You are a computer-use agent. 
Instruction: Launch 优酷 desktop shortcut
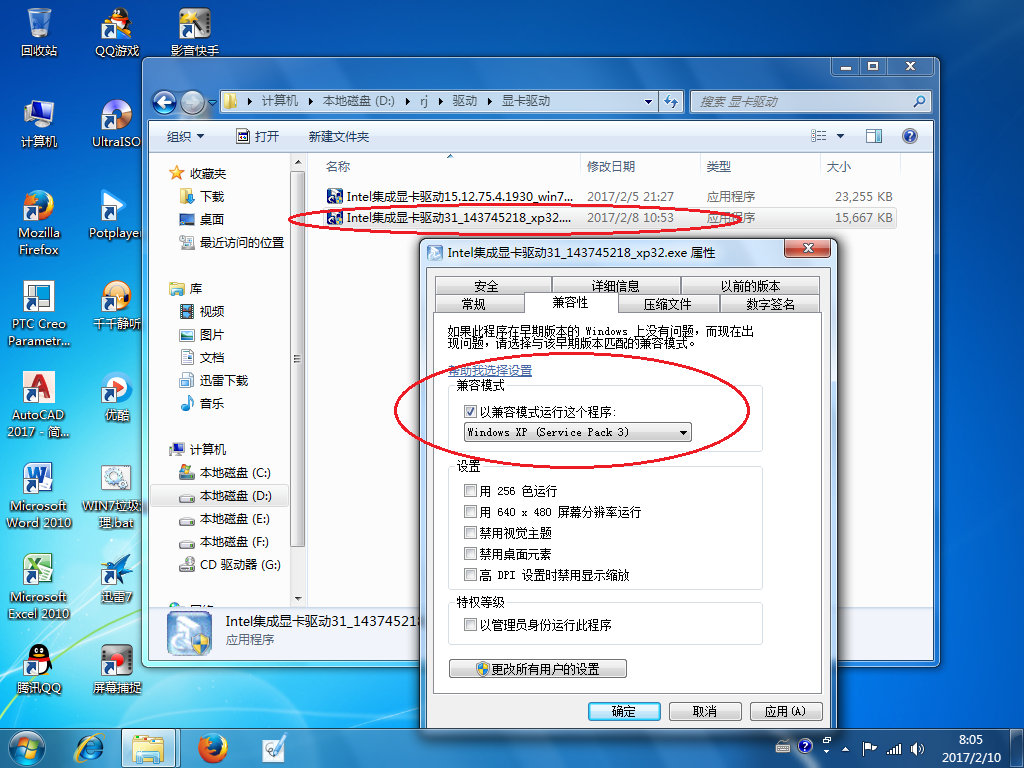pos(117,396)
